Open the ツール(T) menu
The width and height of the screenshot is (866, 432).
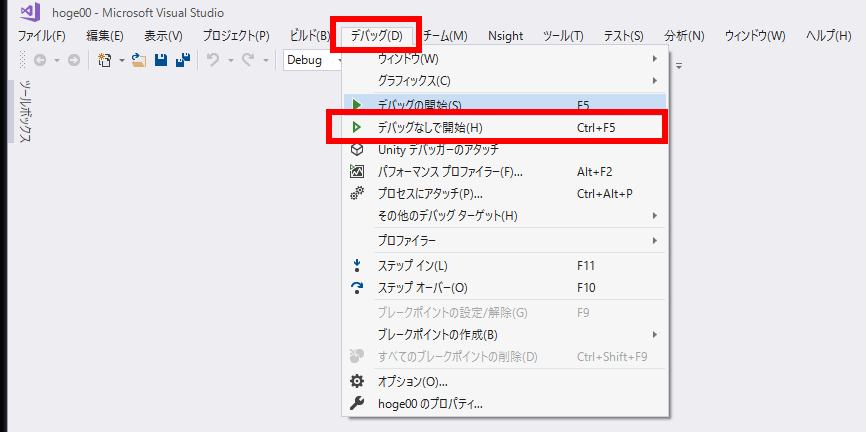click(x=563, y=36)
